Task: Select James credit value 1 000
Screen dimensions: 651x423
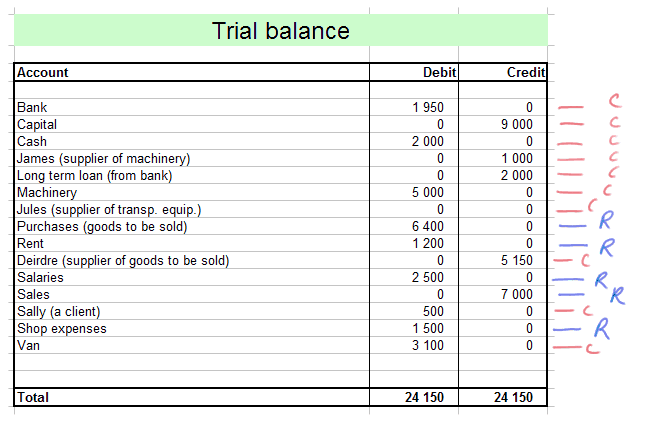Action: tap(503, 158)
